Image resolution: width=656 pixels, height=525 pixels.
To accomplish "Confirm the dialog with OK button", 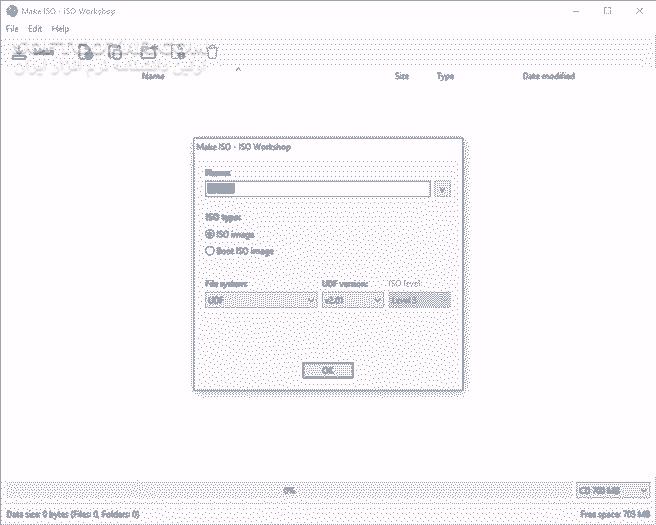I will [328, 370].
